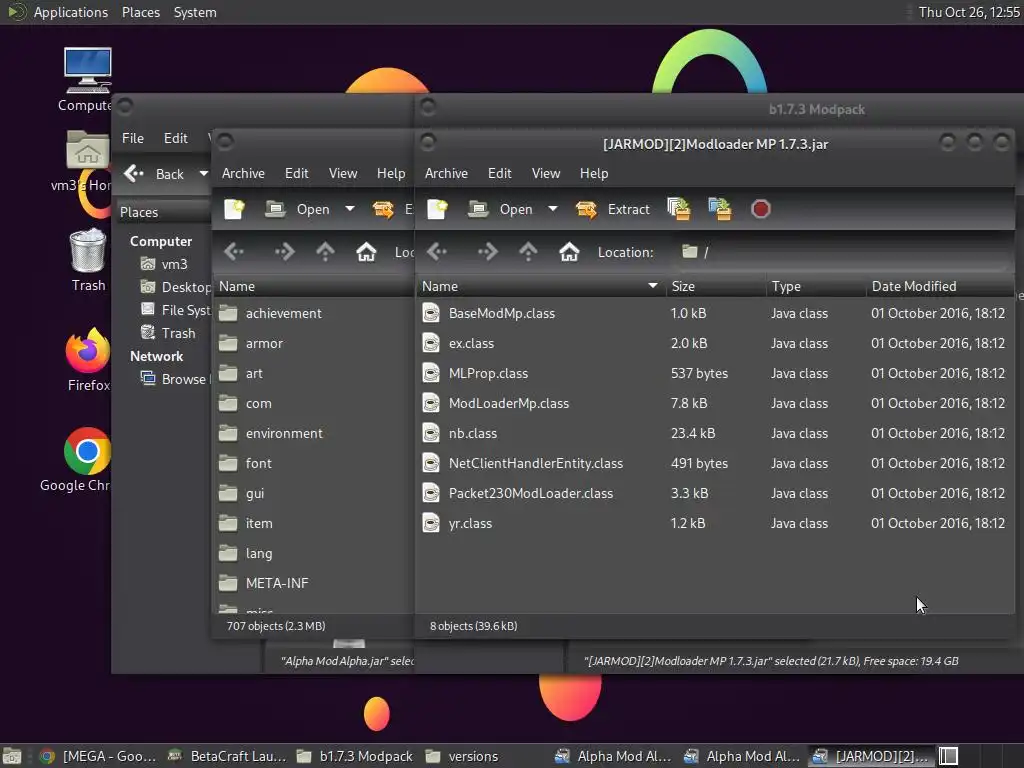This screenshot has width=1024, height=768.
Task: Go forward in Modloader MP archive navigation
Action: point(487,252)
